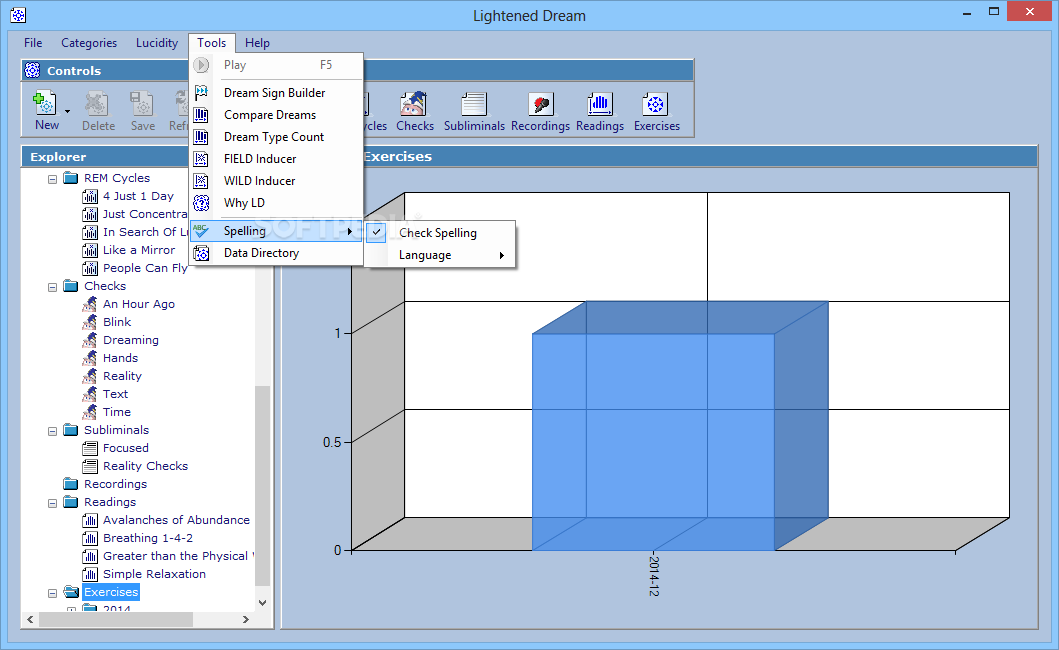
Task: Click the icon beside Breathing 1-4-2
Action: point(90,538)
